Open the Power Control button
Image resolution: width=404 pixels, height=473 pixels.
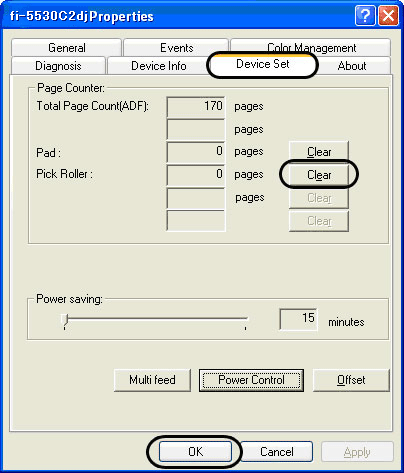[x=251, y=380]
